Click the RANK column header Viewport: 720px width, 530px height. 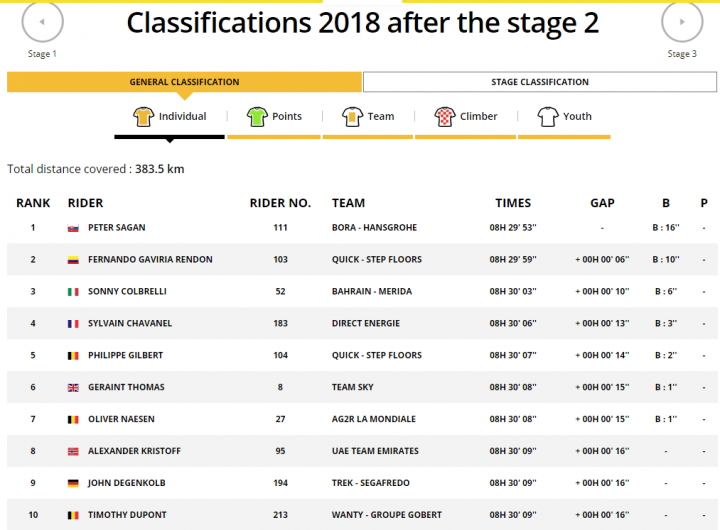[33, 203]
